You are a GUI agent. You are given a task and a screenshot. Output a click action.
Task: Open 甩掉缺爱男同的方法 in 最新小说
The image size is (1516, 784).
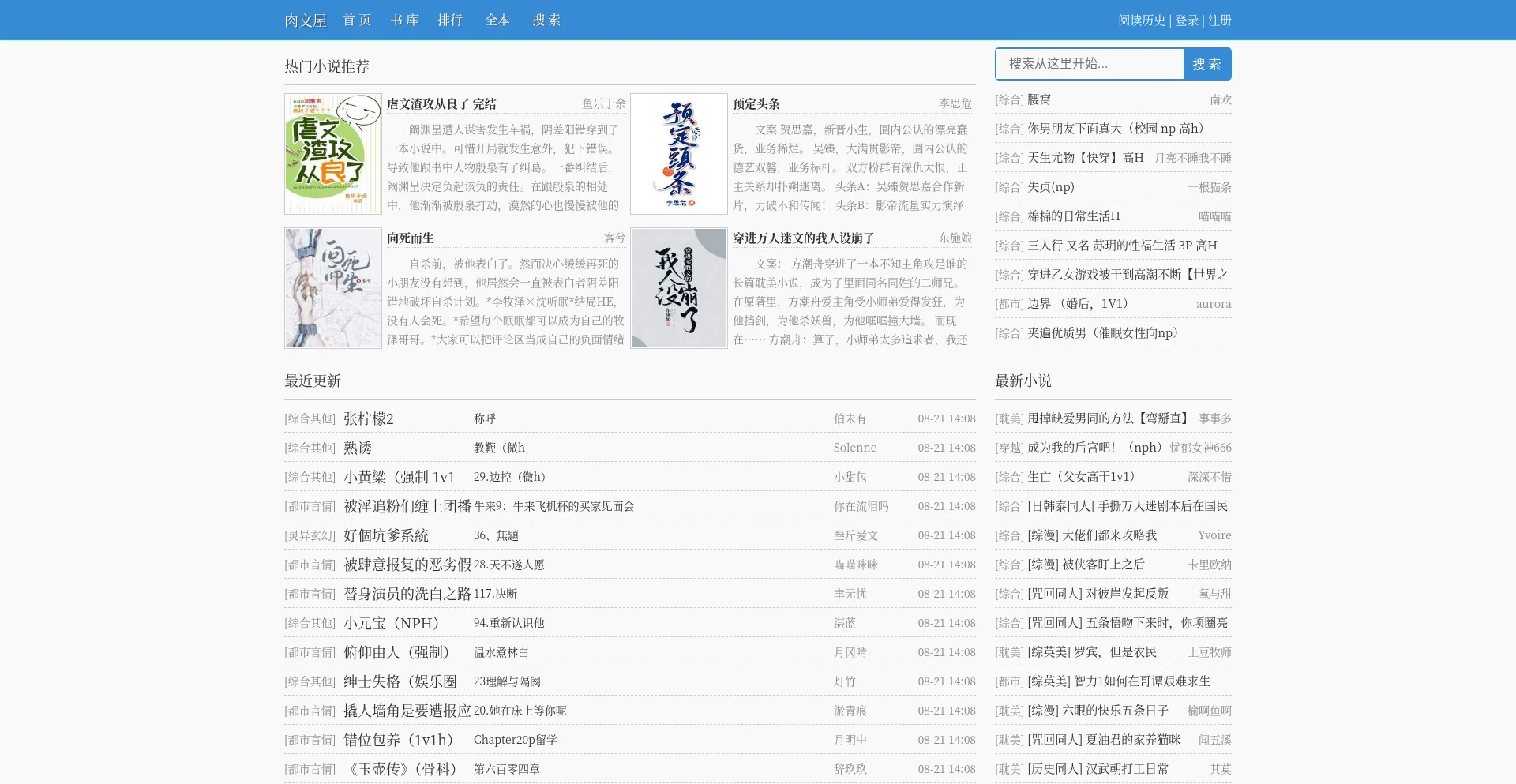click(1109, 418)
